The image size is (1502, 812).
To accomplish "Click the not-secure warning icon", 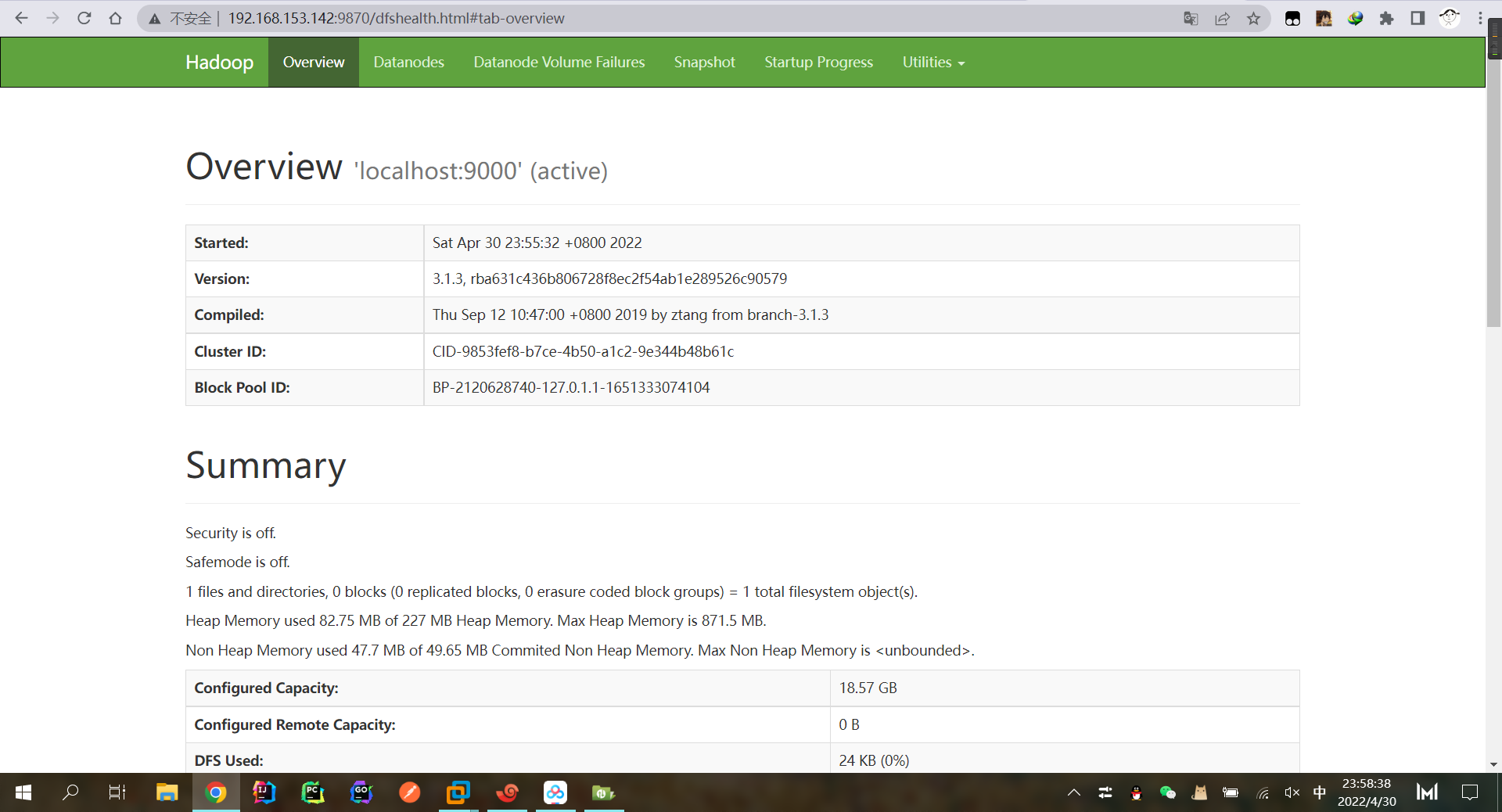I will [x=155, y=18].
